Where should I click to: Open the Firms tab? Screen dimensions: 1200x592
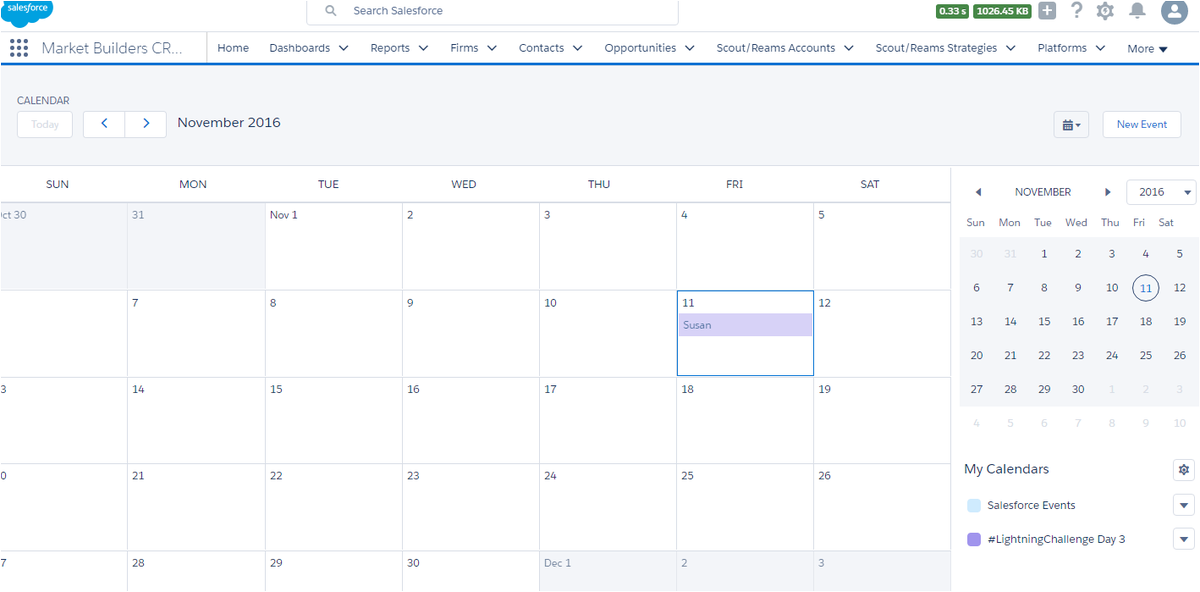[464, 48]
